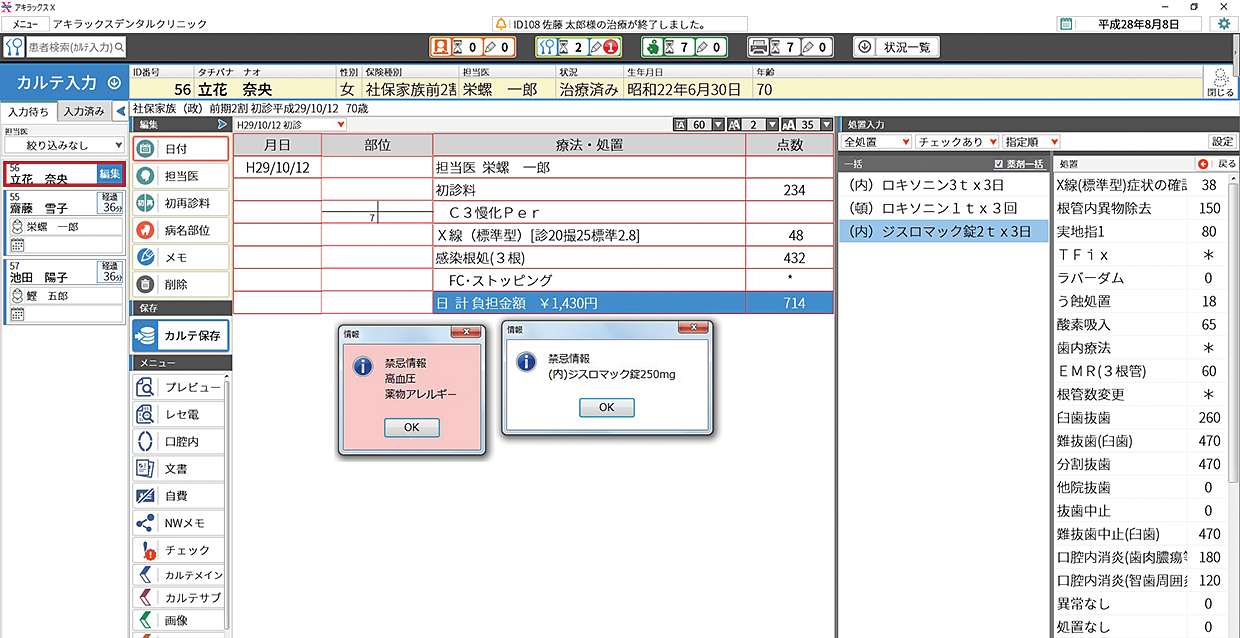Open the 口腔内 tooth icon menu
Viewport: 1240px width, 638px height.
tap(145, 441)
